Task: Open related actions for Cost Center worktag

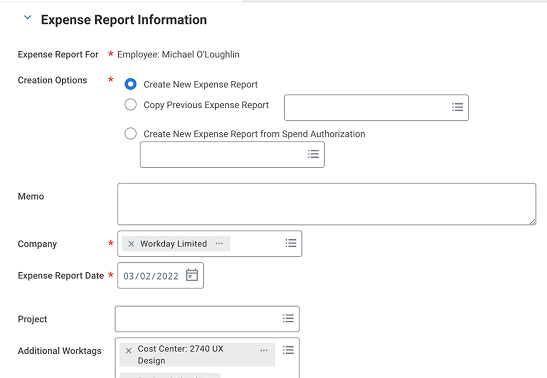Action: click(x=264, y=350)
